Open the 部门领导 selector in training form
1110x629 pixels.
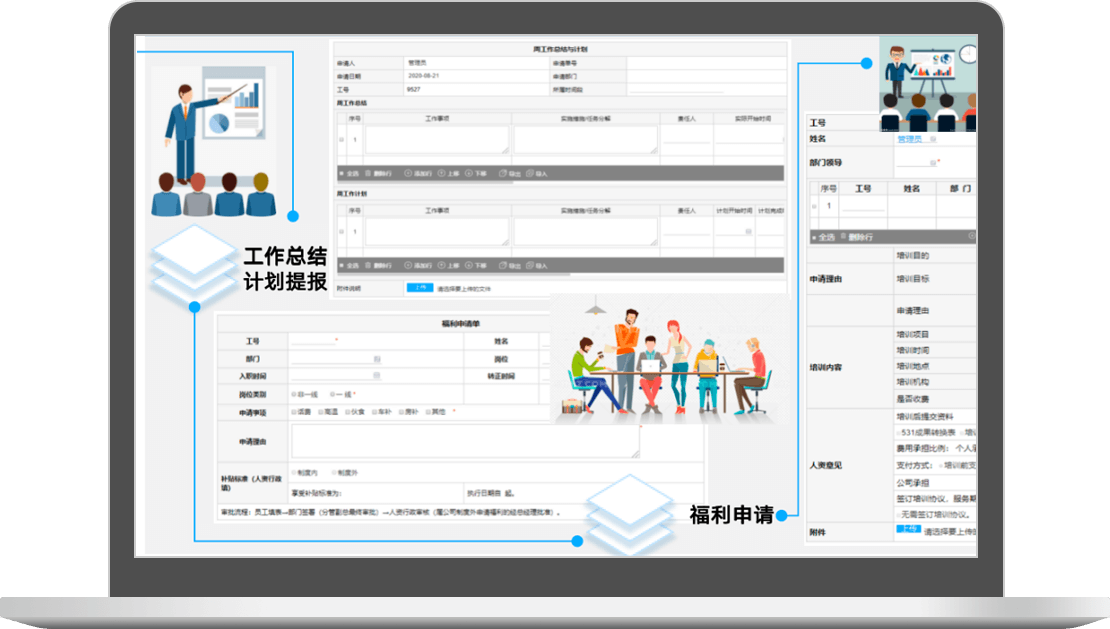coord(933,163)
